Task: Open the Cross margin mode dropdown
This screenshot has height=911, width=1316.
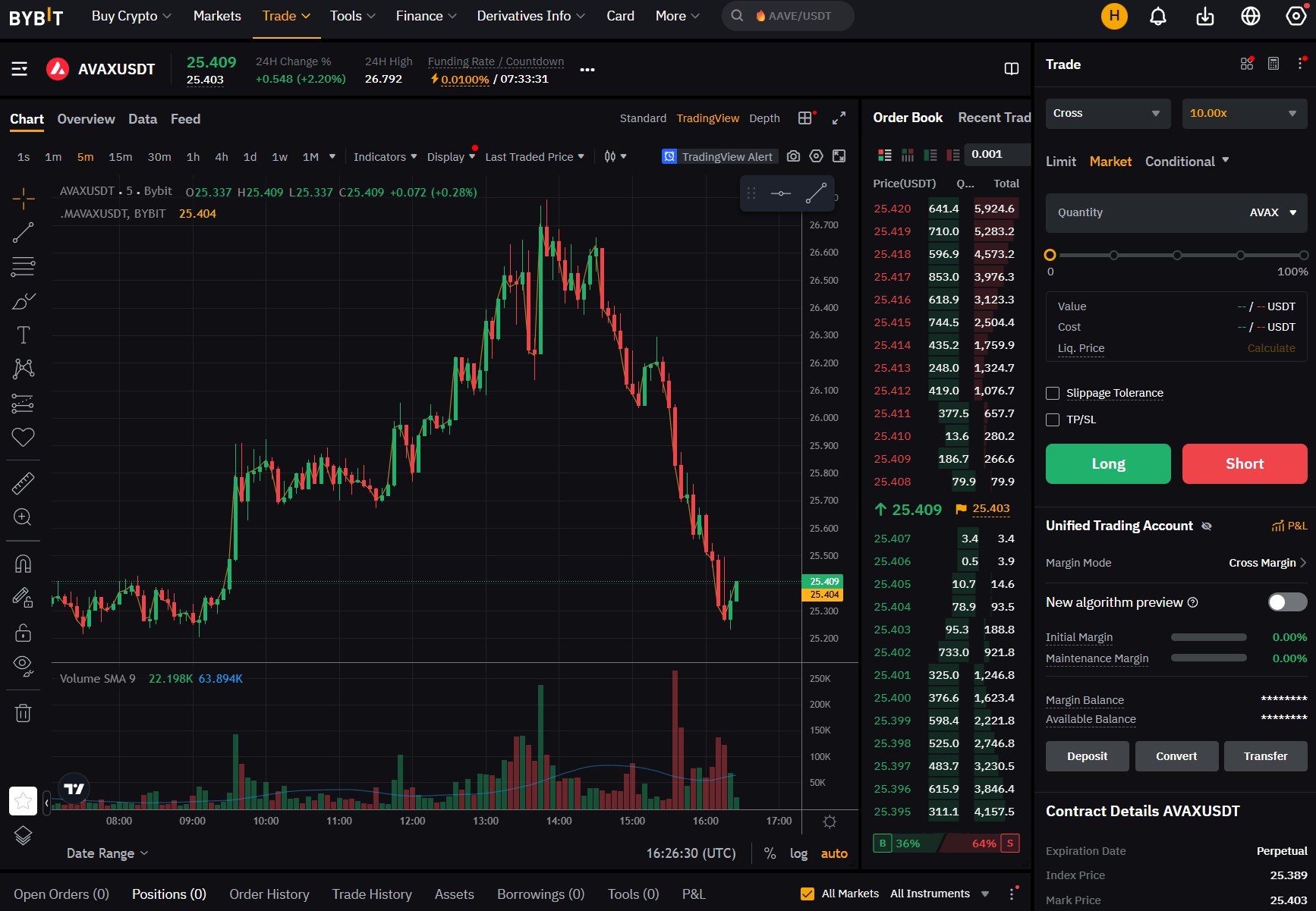Action: (x=1106, y=114)
